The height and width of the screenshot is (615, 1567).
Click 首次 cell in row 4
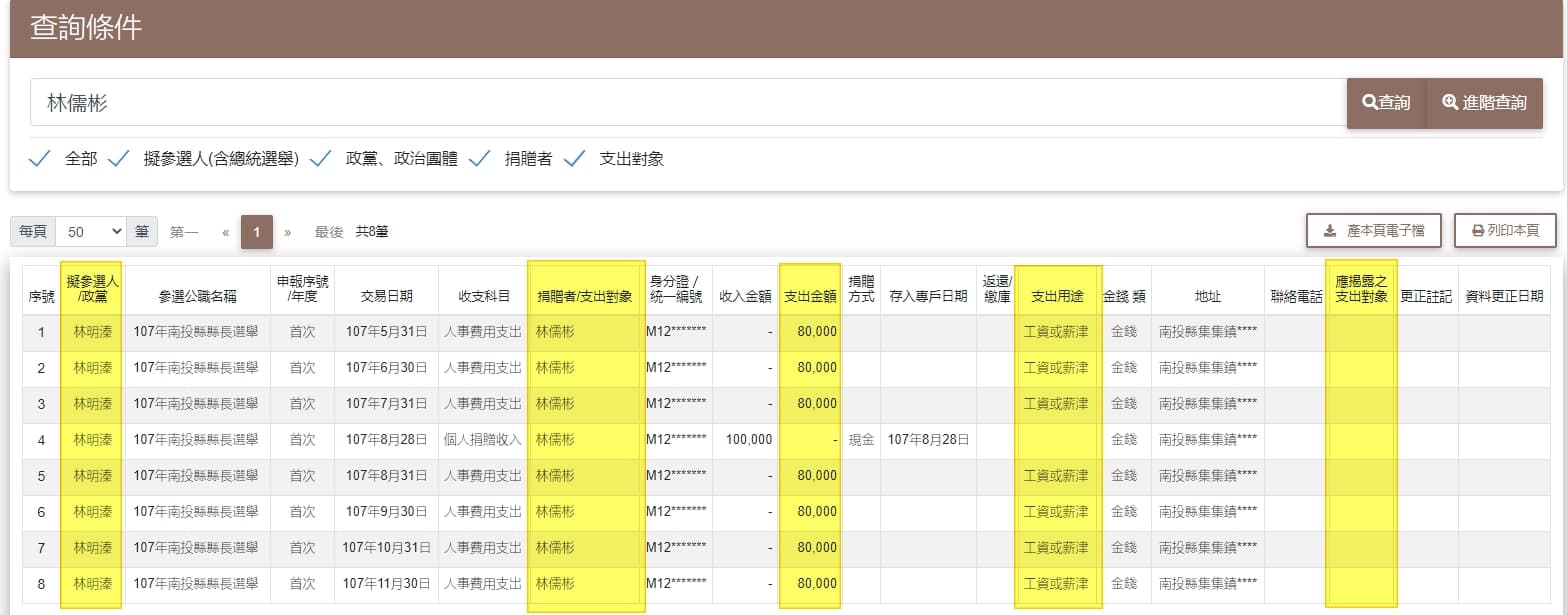click(x=302, y=440)
